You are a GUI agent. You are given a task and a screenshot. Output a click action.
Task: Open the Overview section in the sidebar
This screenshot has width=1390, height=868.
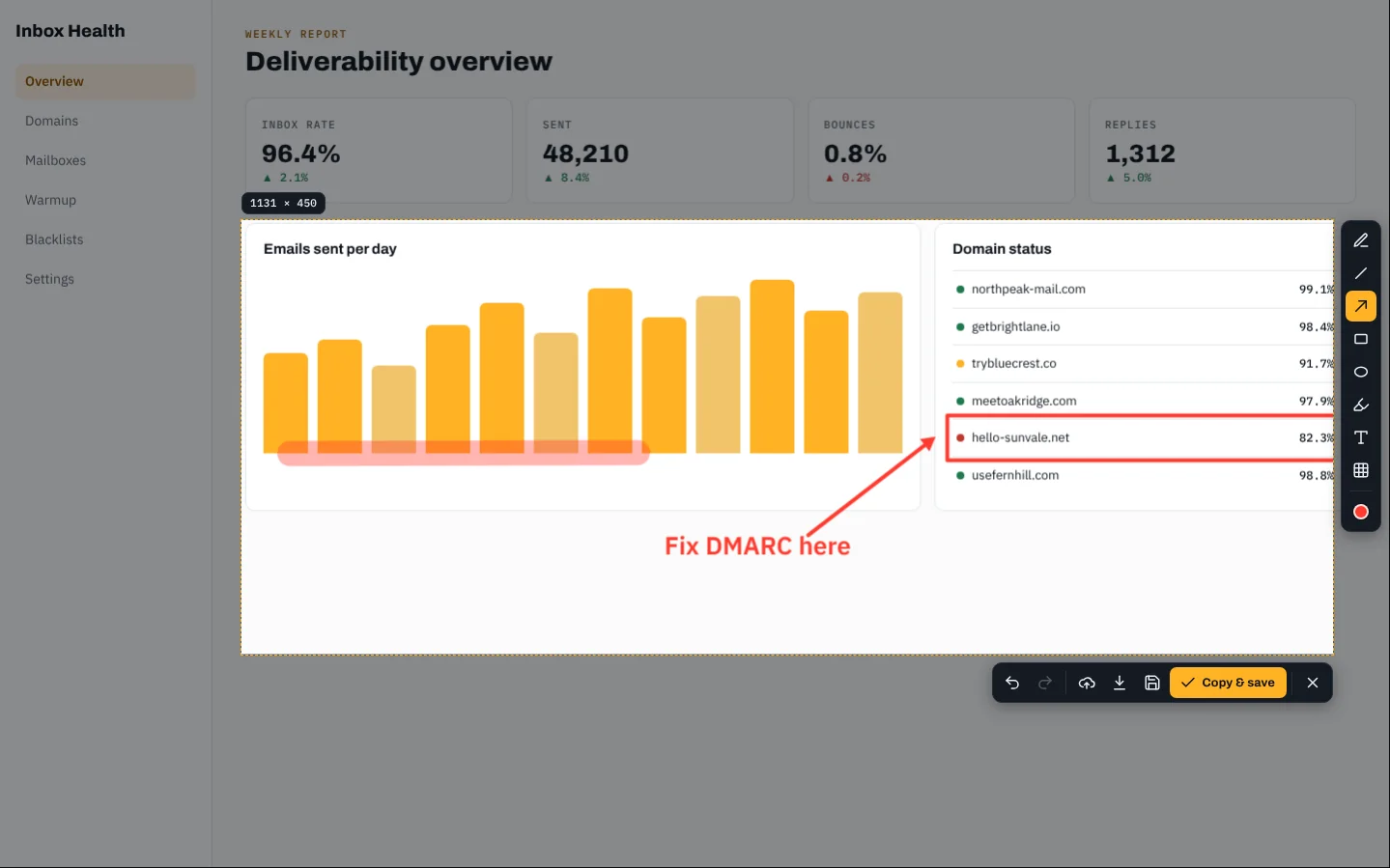[105, 81]
